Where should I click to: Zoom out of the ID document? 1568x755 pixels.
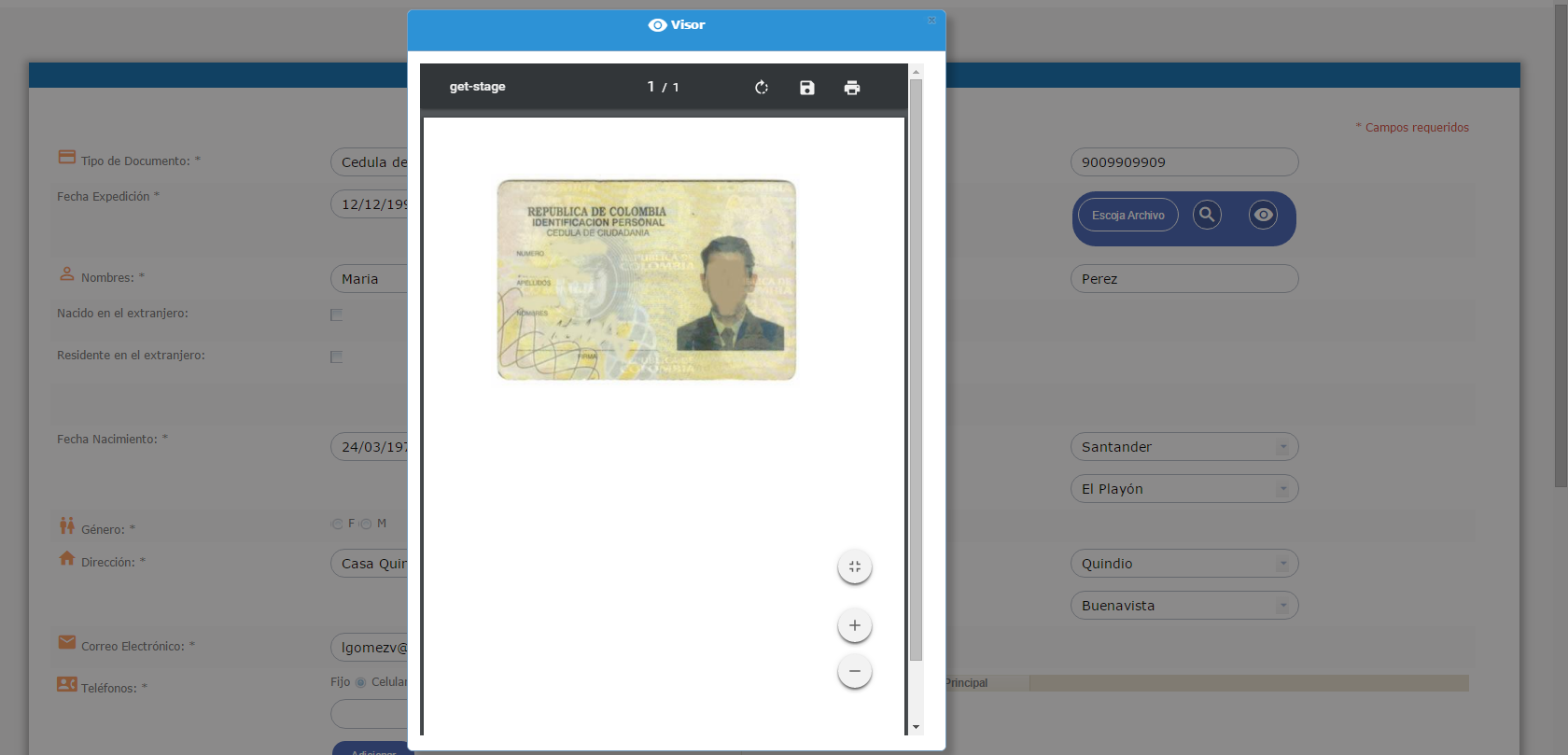[854, 671]
